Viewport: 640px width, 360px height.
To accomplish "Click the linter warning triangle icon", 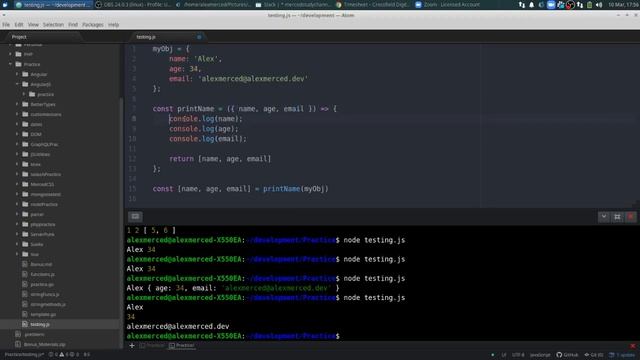I will click(x=62, y=355).
